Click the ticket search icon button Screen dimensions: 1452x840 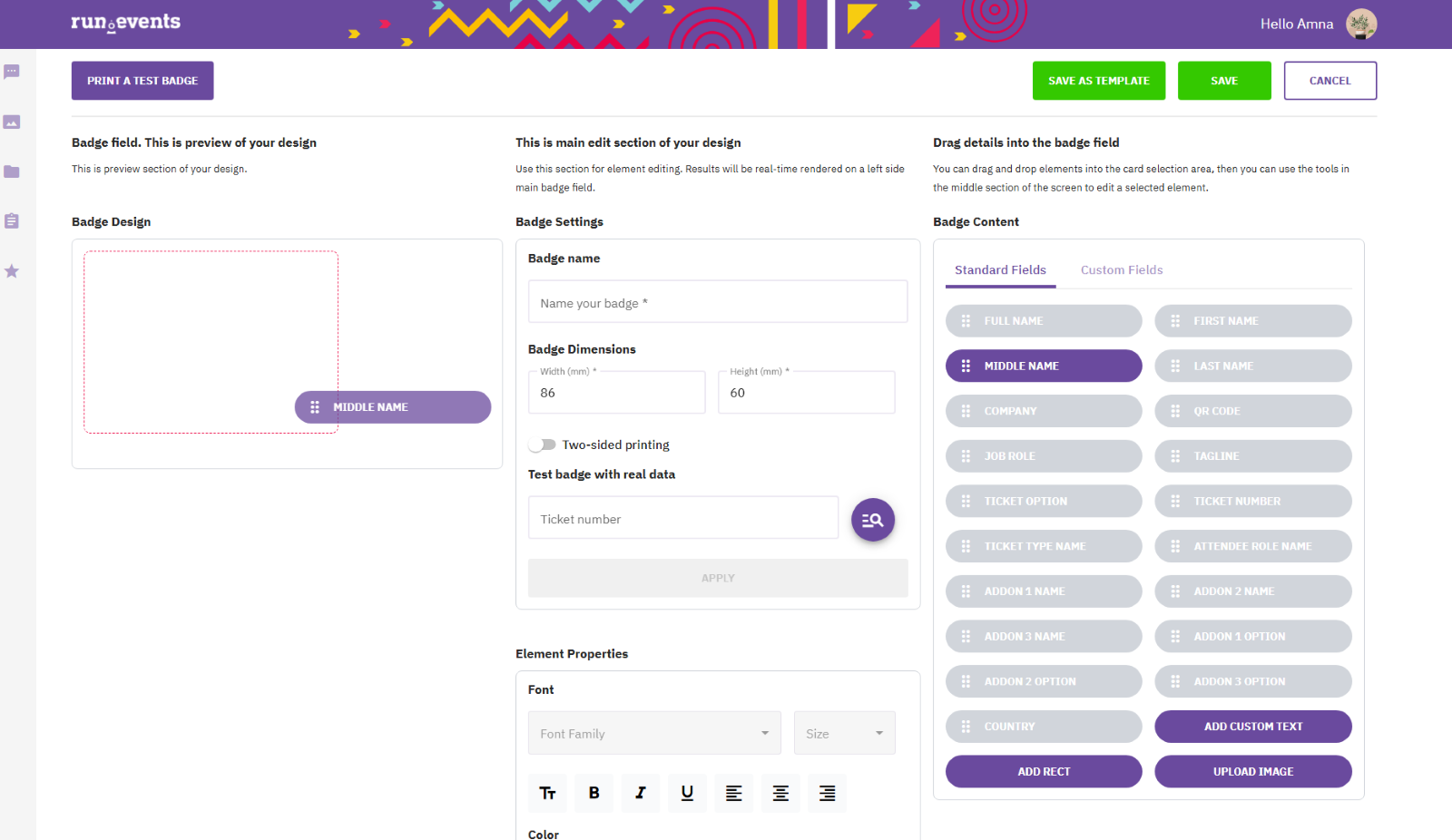pyautogui.click(x=873, y=520)
